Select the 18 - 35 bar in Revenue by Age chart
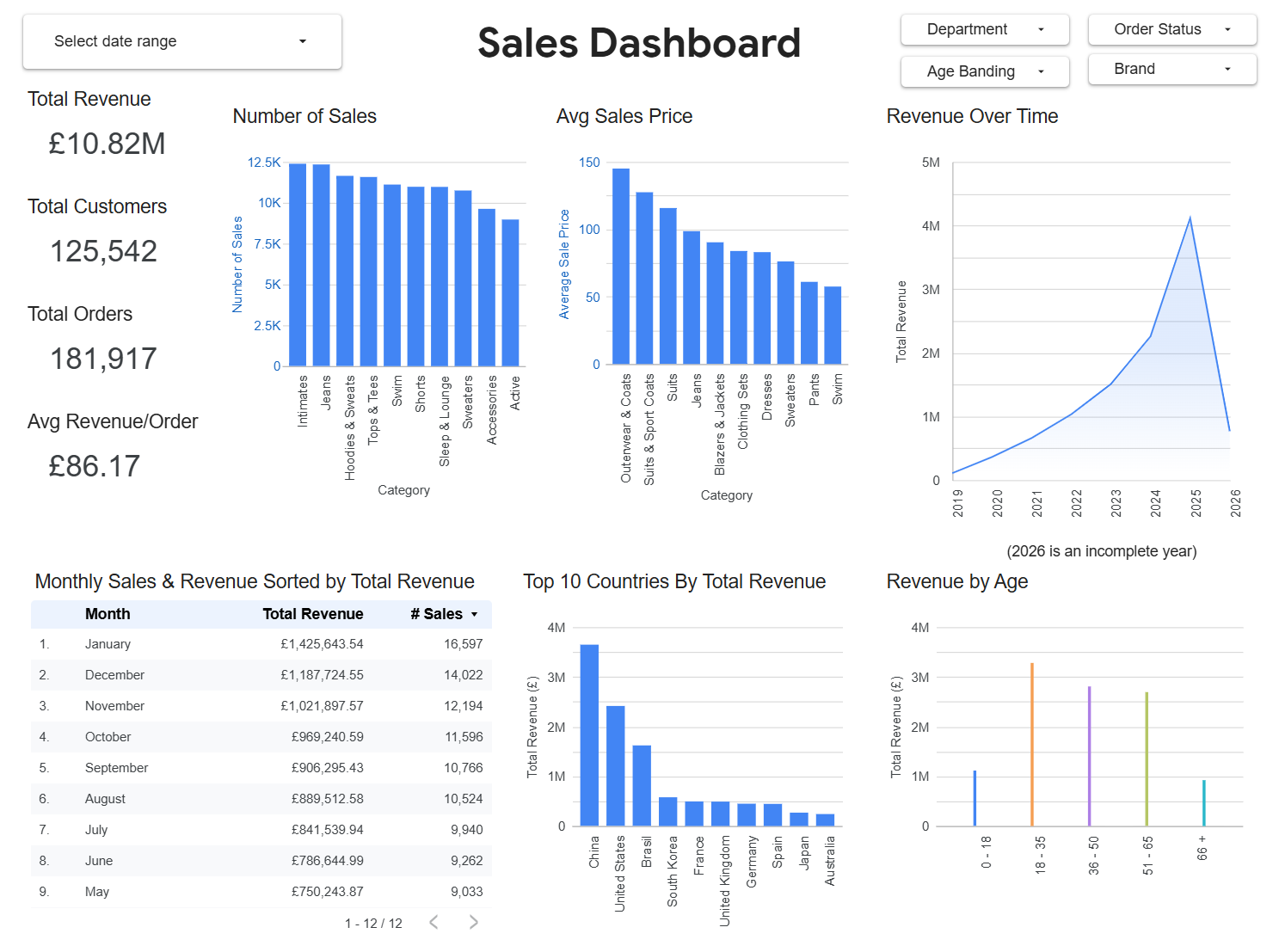The image size is (1279, 952). (1032, 744)
